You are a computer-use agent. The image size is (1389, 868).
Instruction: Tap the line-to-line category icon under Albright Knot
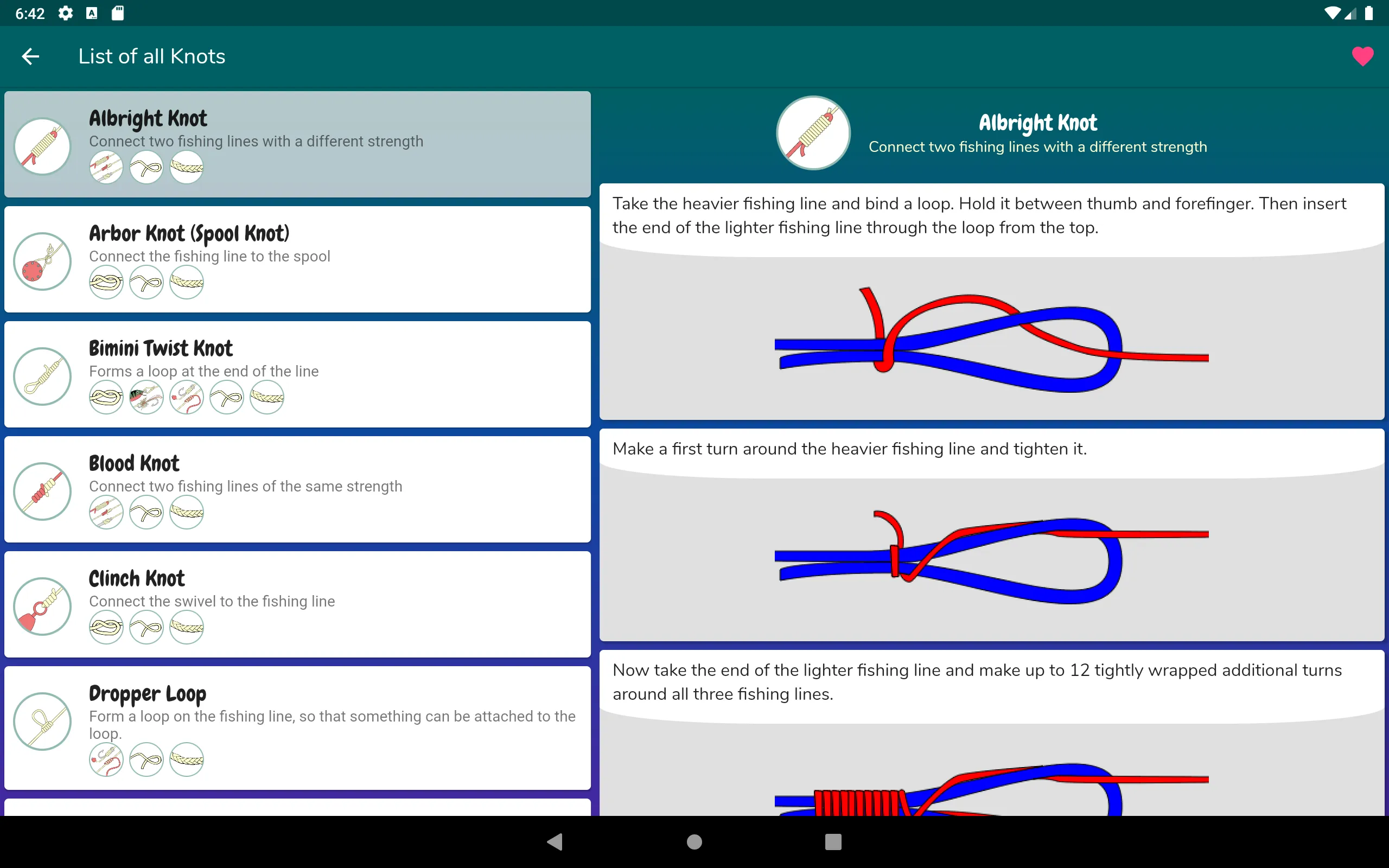point(106,168)
